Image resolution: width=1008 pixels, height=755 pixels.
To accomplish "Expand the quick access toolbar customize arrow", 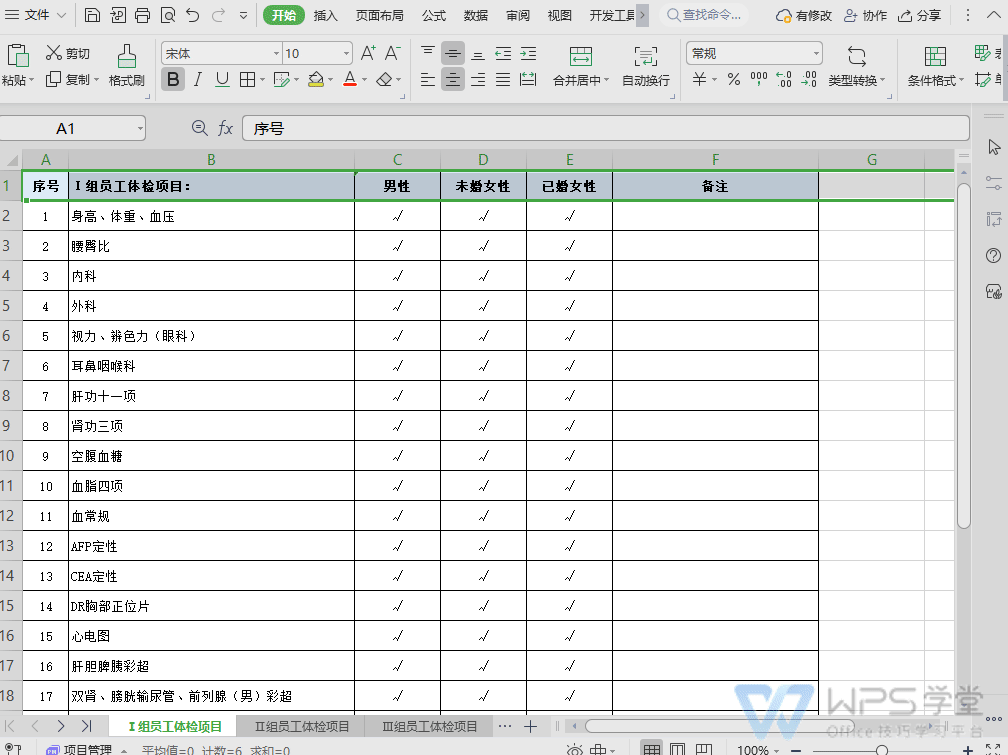I will tap(243, 15).
